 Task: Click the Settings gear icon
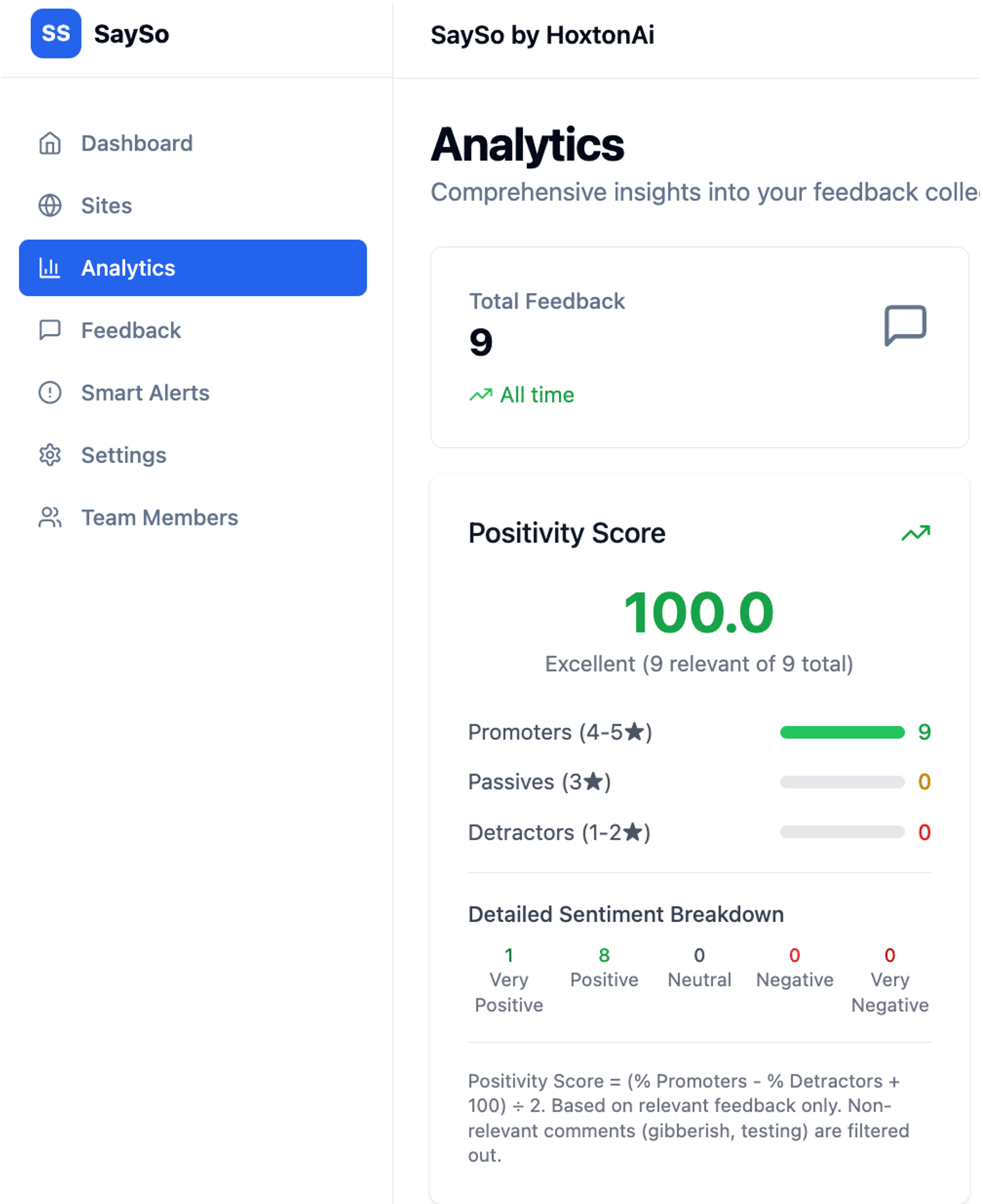click(50, 455)
